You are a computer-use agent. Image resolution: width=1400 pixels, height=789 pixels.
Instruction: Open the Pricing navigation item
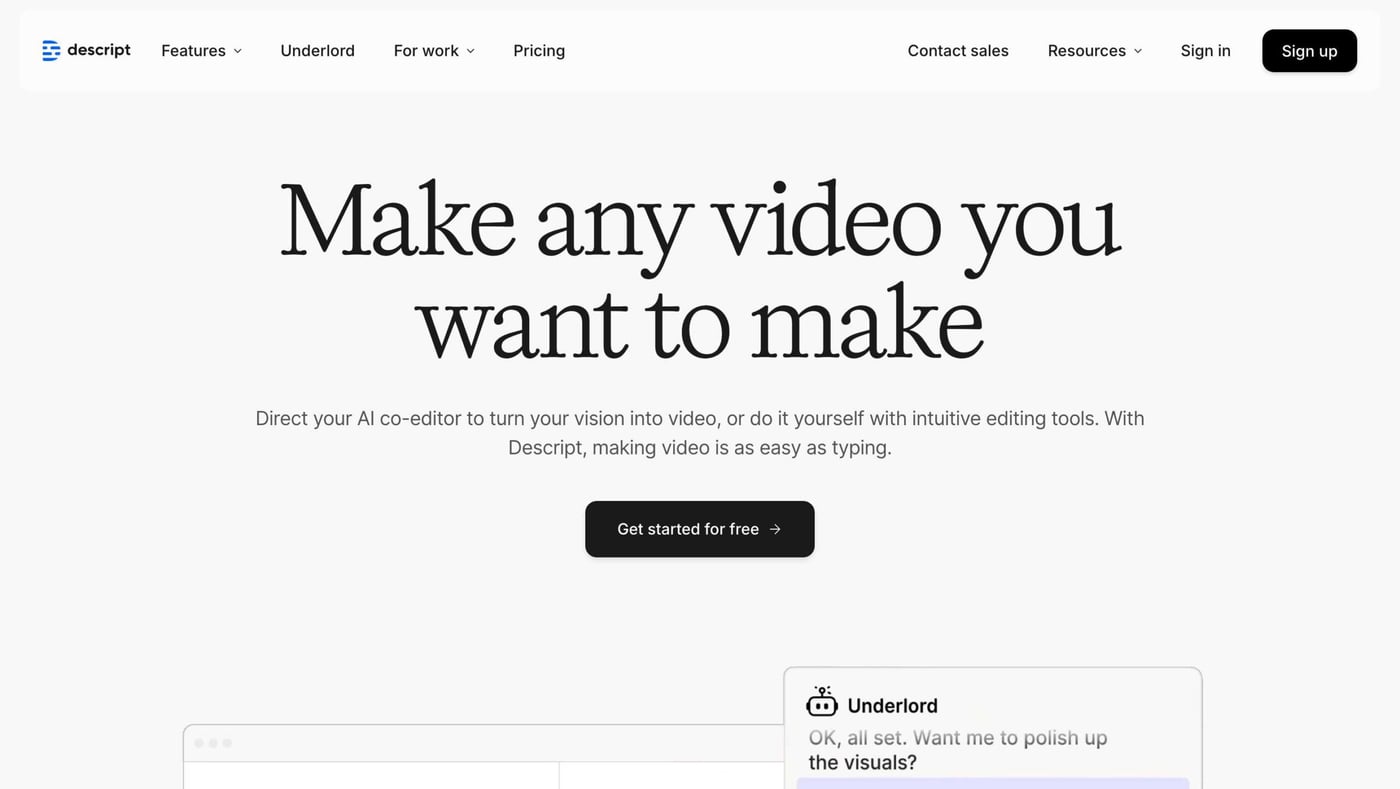tap(539, 50)
